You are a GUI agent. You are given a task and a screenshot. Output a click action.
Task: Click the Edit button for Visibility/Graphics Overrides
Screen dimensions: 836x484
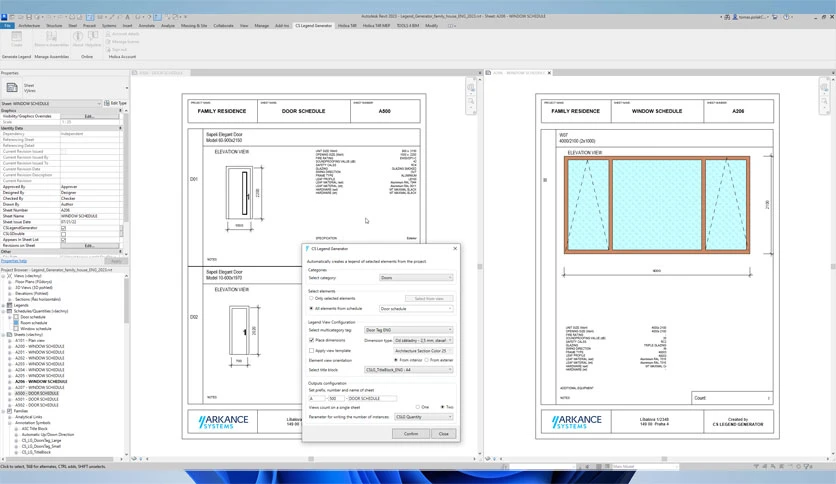(89, 116)
